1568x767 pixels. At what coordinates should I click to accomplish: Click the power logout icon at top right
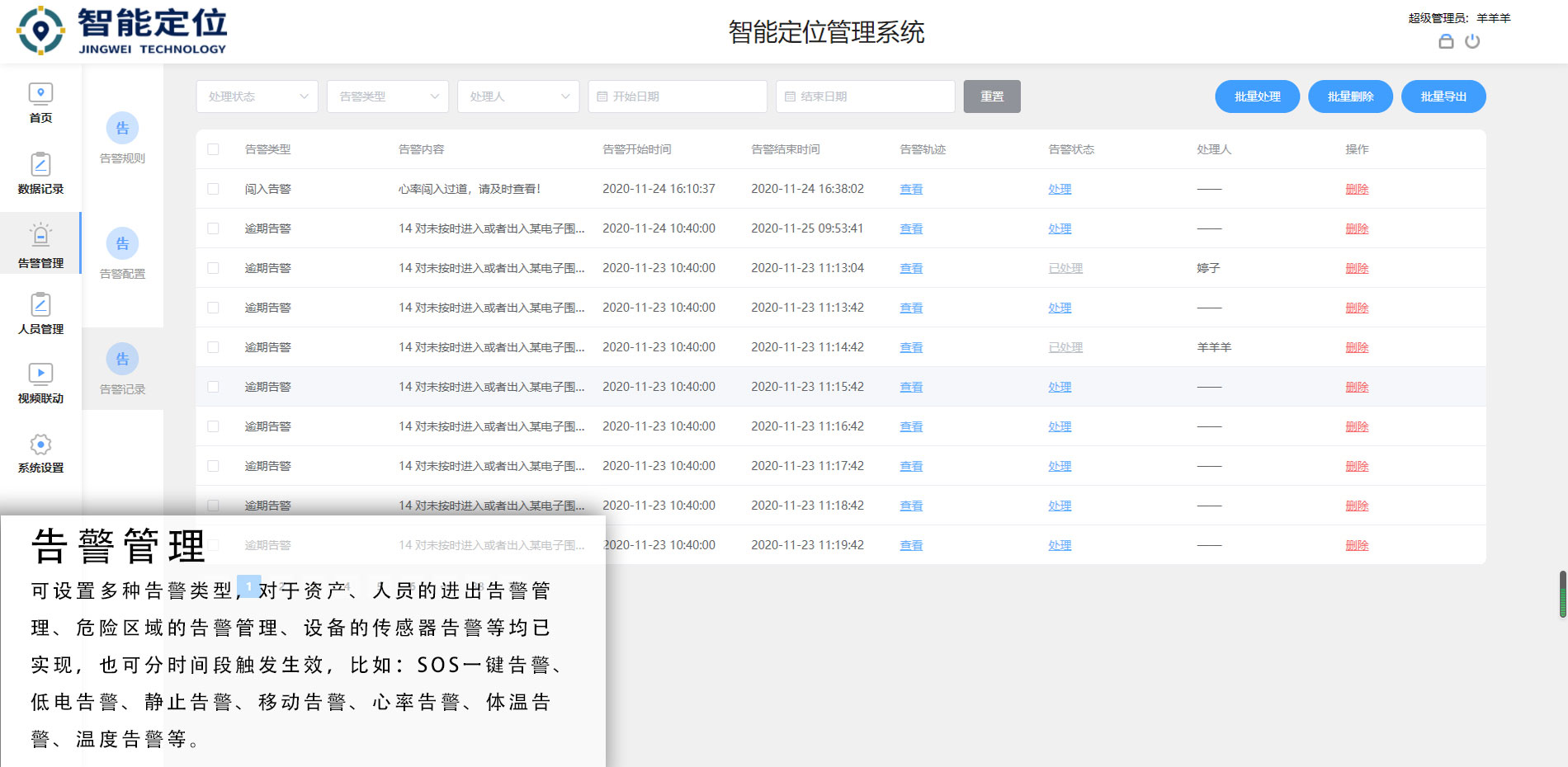1472,41
